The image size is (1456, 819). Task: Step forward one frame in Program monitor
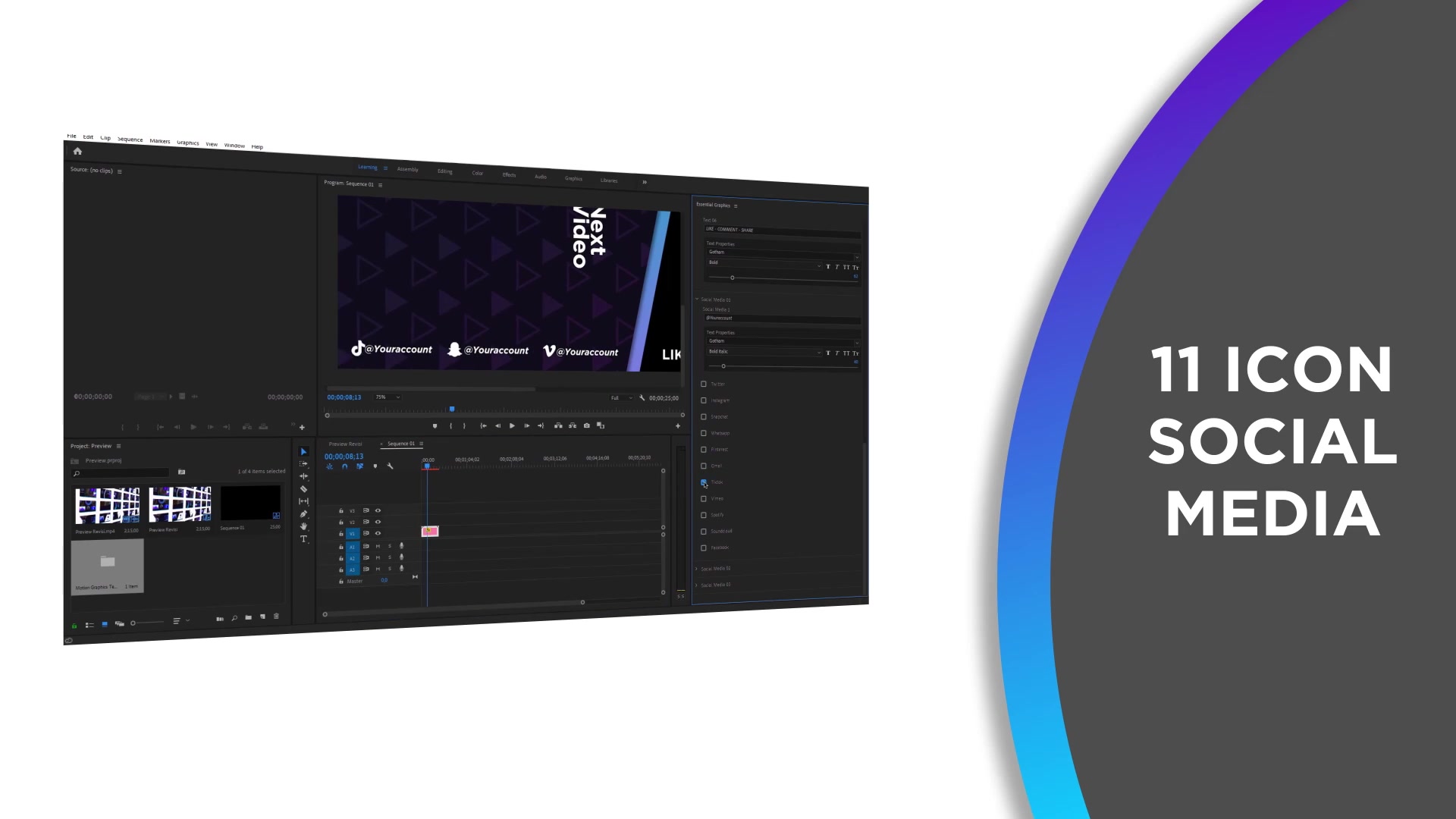pyautogui.click(x=526, y=425)
